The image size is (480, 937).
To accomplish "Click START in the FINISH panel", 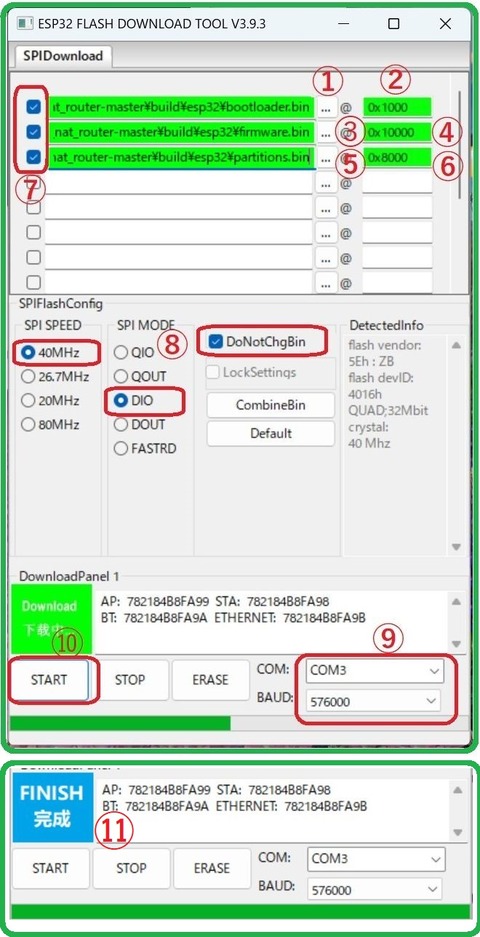I will point(51,868).
